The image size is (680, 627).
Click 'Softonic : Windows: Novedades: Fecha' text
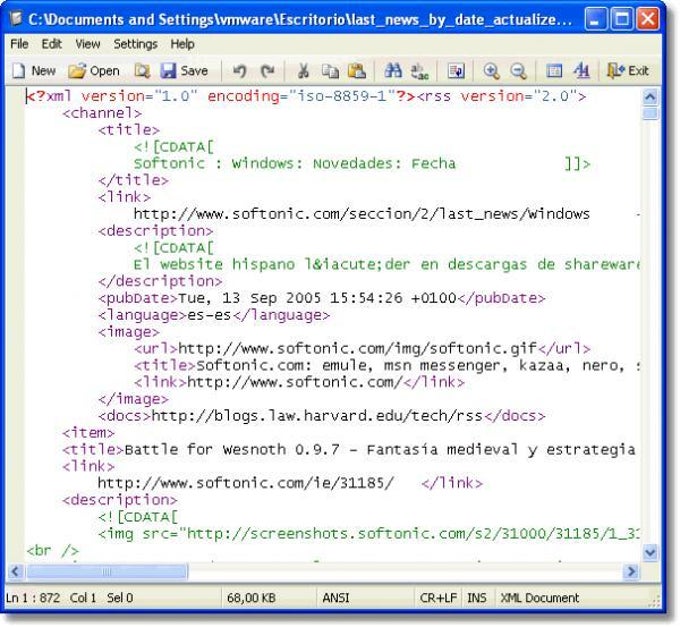[x=294, y=163]
